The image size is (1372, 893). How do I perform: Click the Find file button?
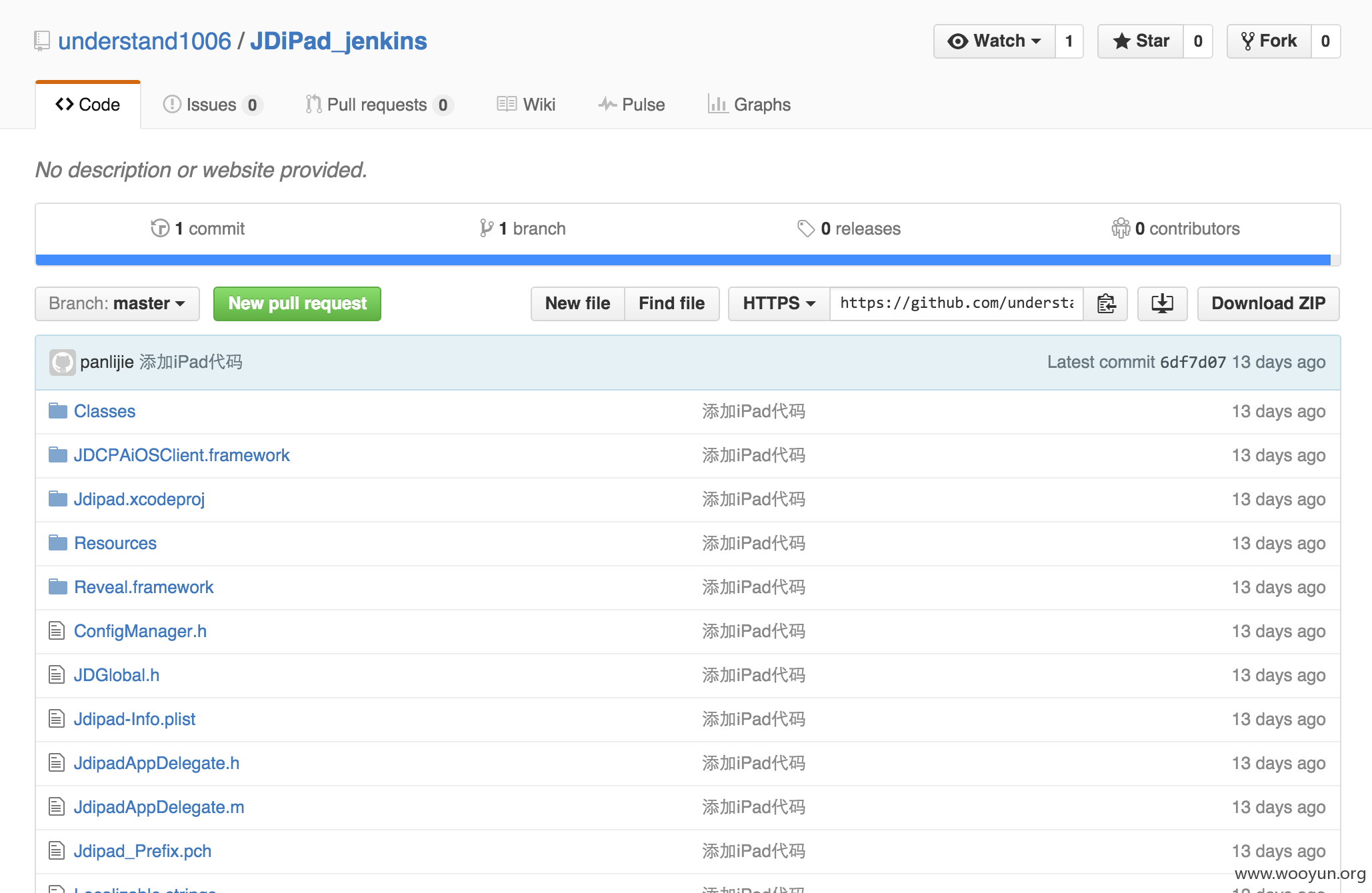pos(672,304)
